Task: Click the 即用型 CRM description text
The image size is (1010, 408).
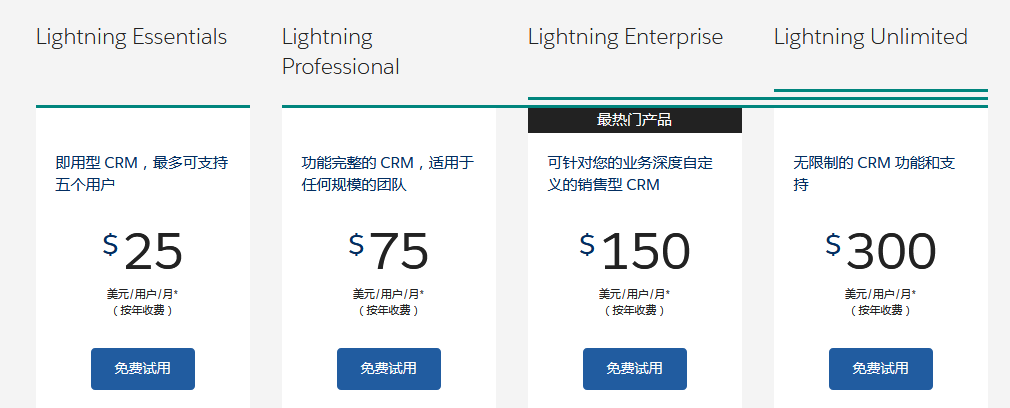Action: (x=142, y=173)
